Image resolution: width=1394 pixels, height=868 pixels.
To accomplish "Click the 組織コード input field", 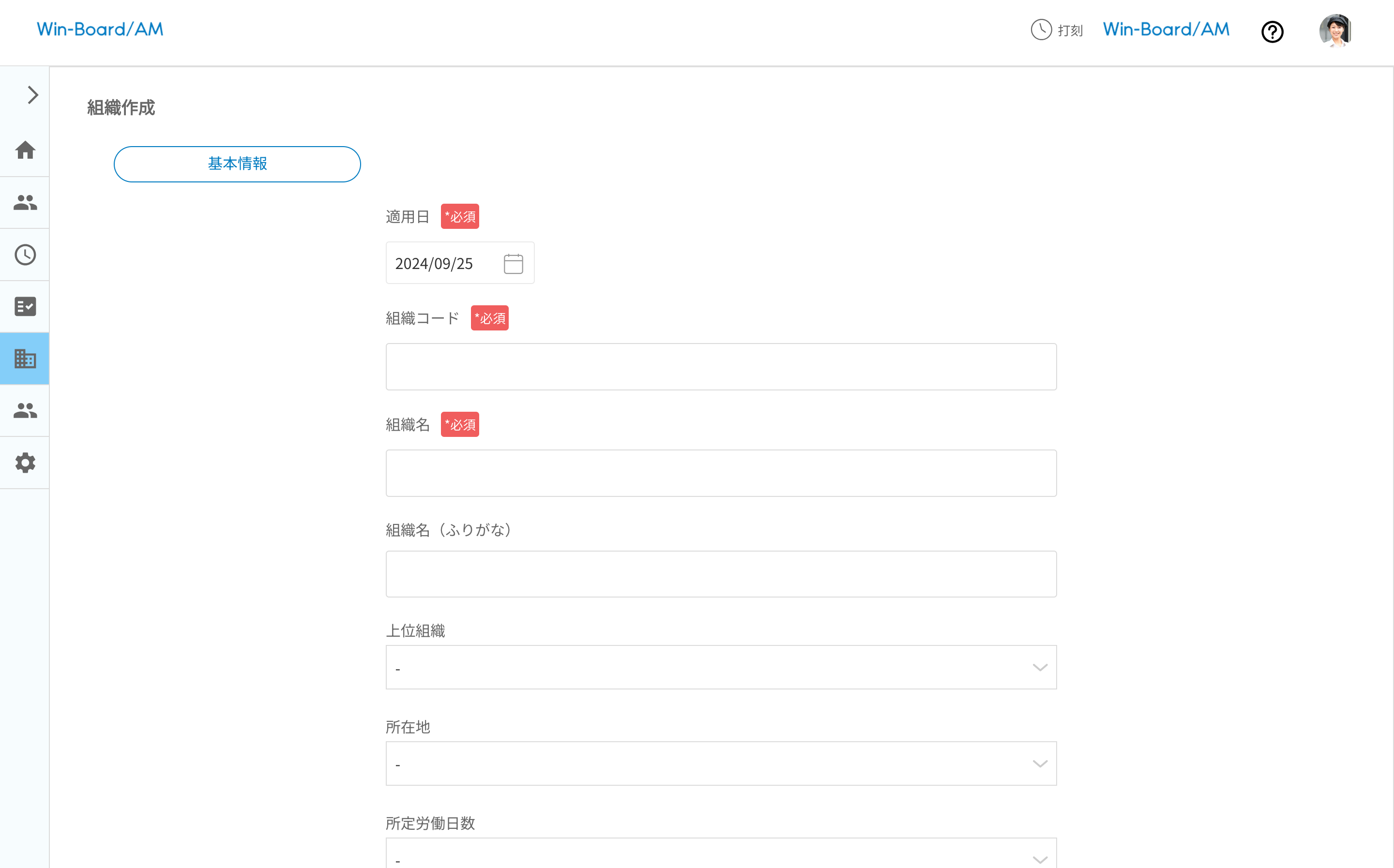I will click(721, 367).
